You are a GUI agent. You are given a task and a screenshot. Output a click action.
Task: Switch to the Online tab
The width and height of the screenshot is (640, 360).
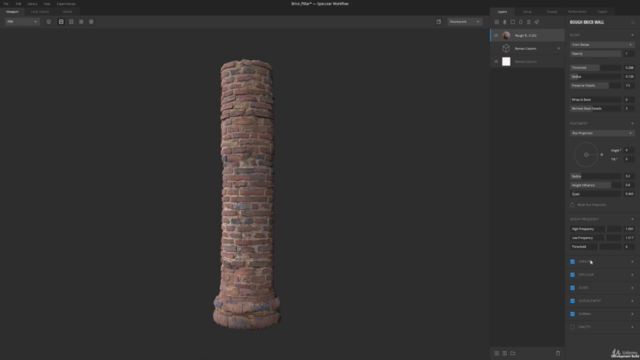(67, 12)
